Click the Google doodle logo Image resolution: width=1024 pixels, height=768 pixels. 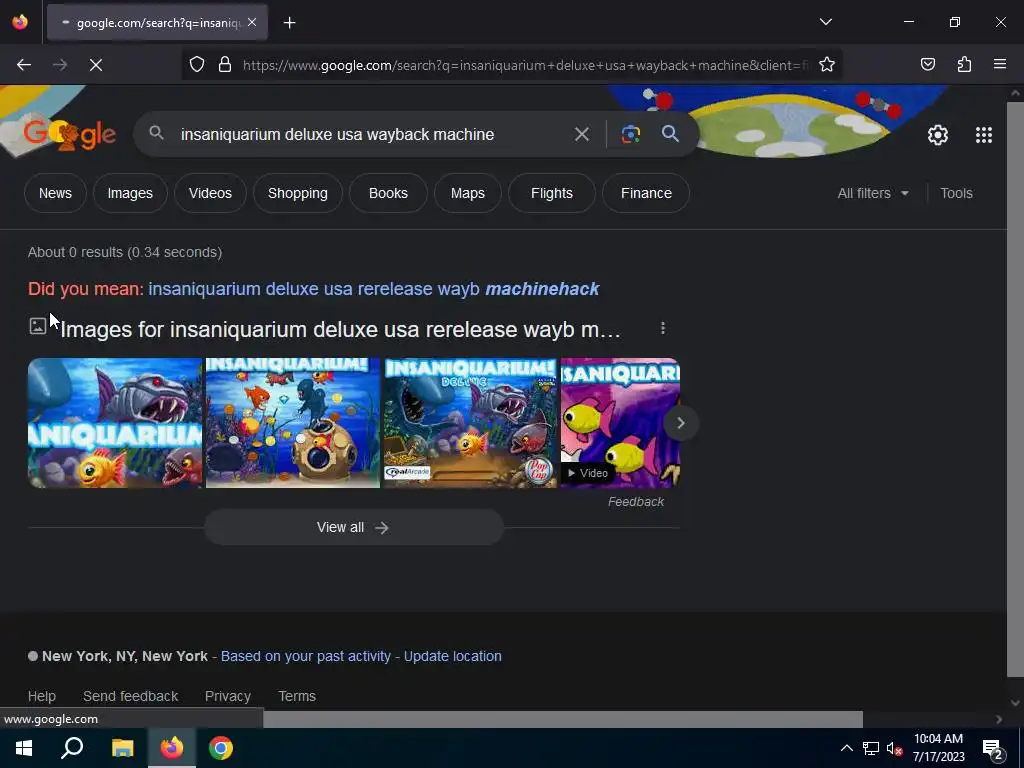(x=69, y=134)
